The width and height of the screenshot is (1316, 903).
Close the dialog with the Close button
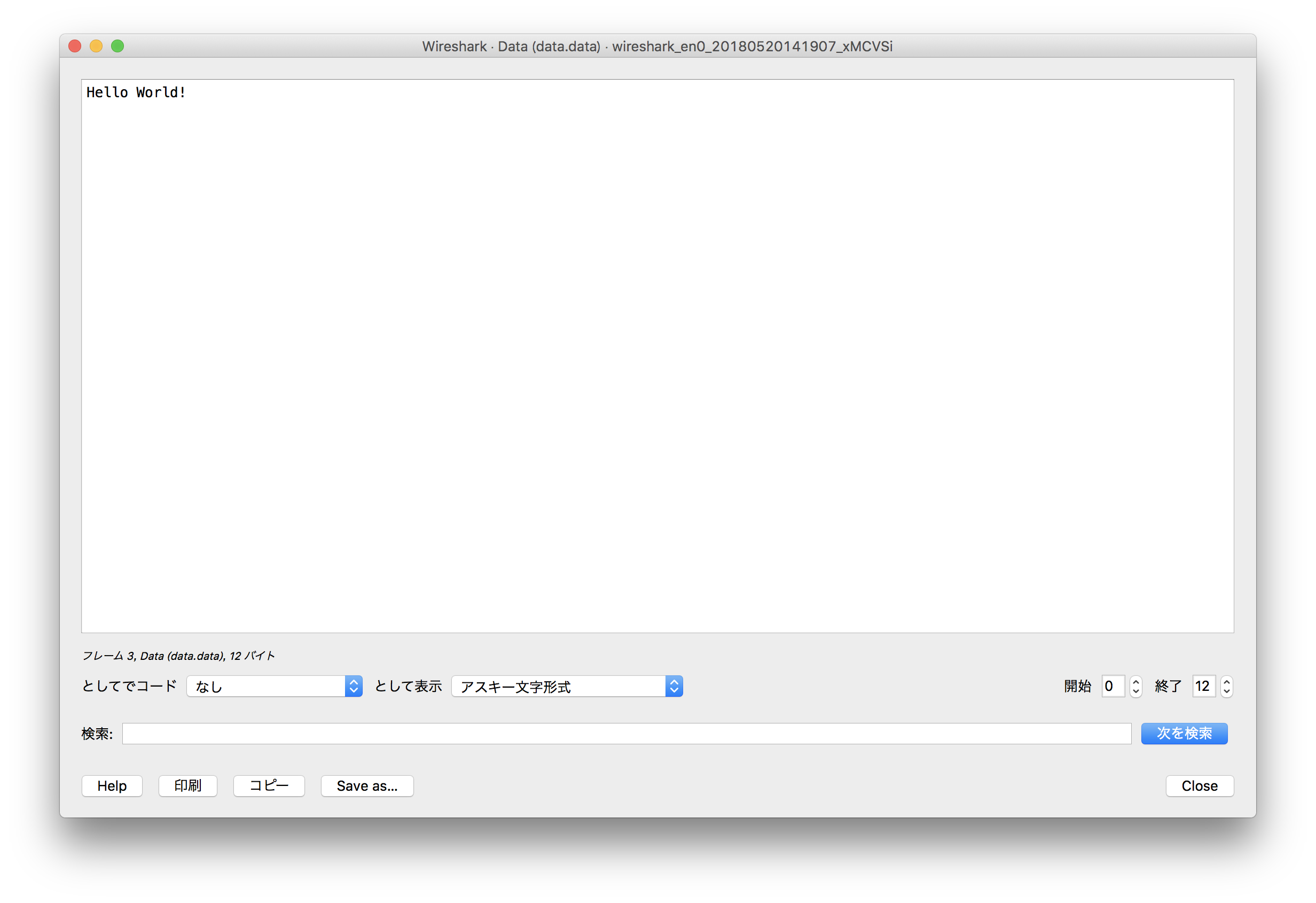point(1200,786)
